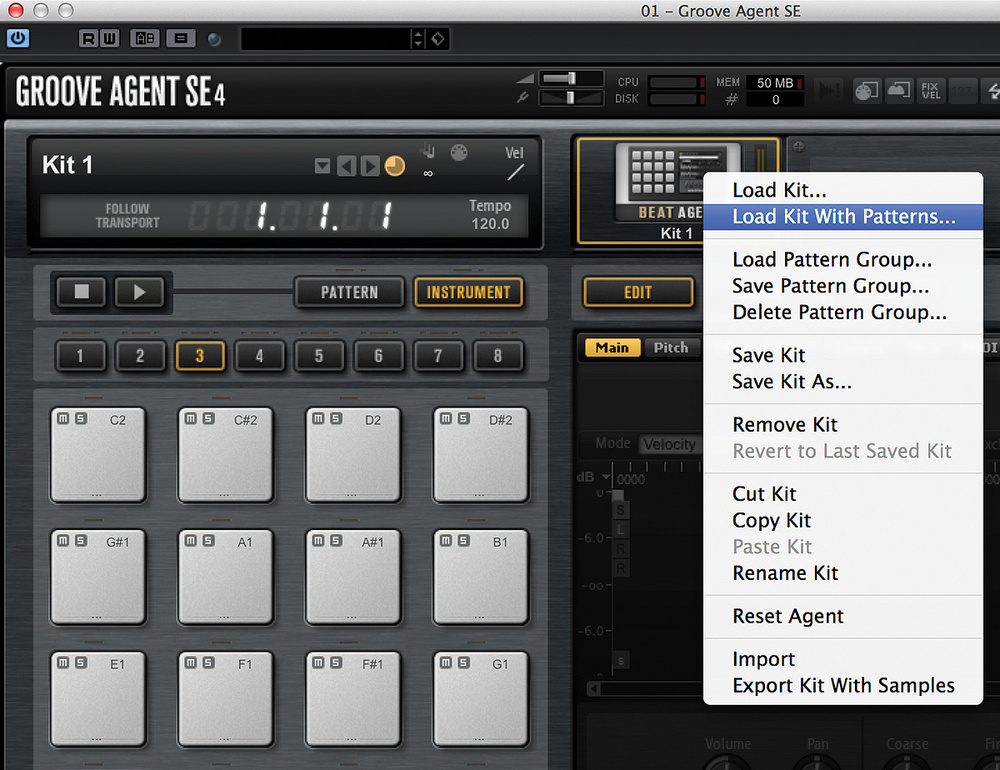Image resolution: width=1000 pixels, height=770 pixels.
Task: Mute the E1 pad
Action: pyautogui.click(x=63, y=663)
